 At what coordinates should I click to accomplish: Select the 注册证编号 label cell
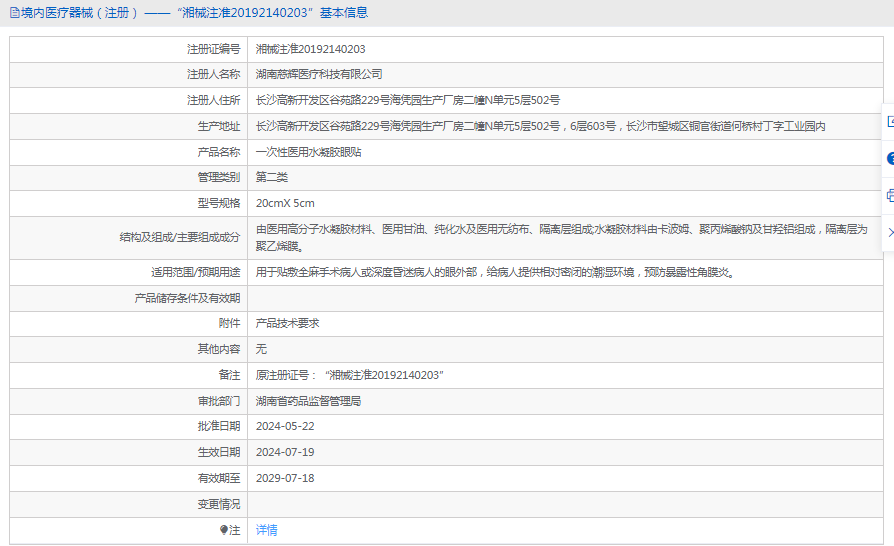point(128,50)
